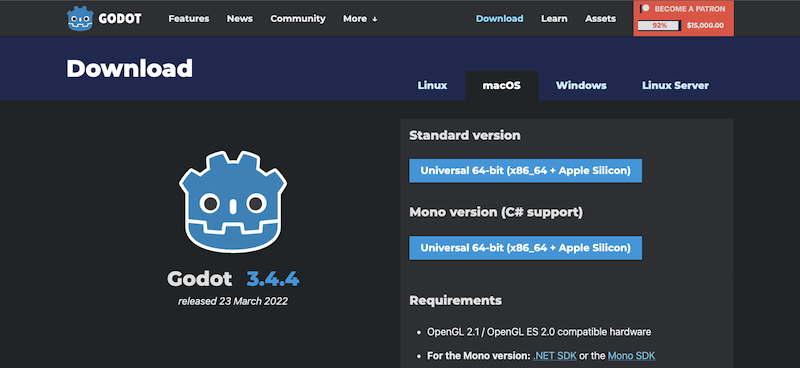Go to the News section
This screenshot has height=368, width=800.
[x=240, y=18]
